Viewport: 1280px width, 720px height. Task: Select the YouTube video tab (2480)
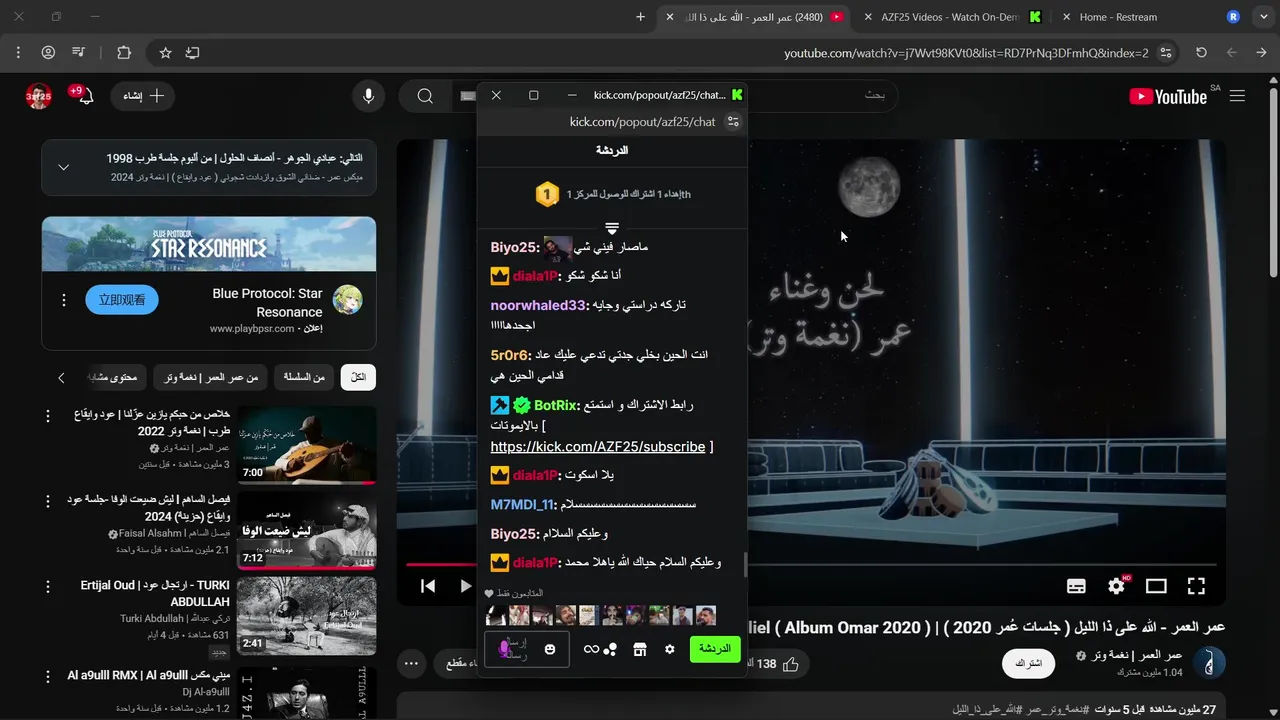pos(753,17)
